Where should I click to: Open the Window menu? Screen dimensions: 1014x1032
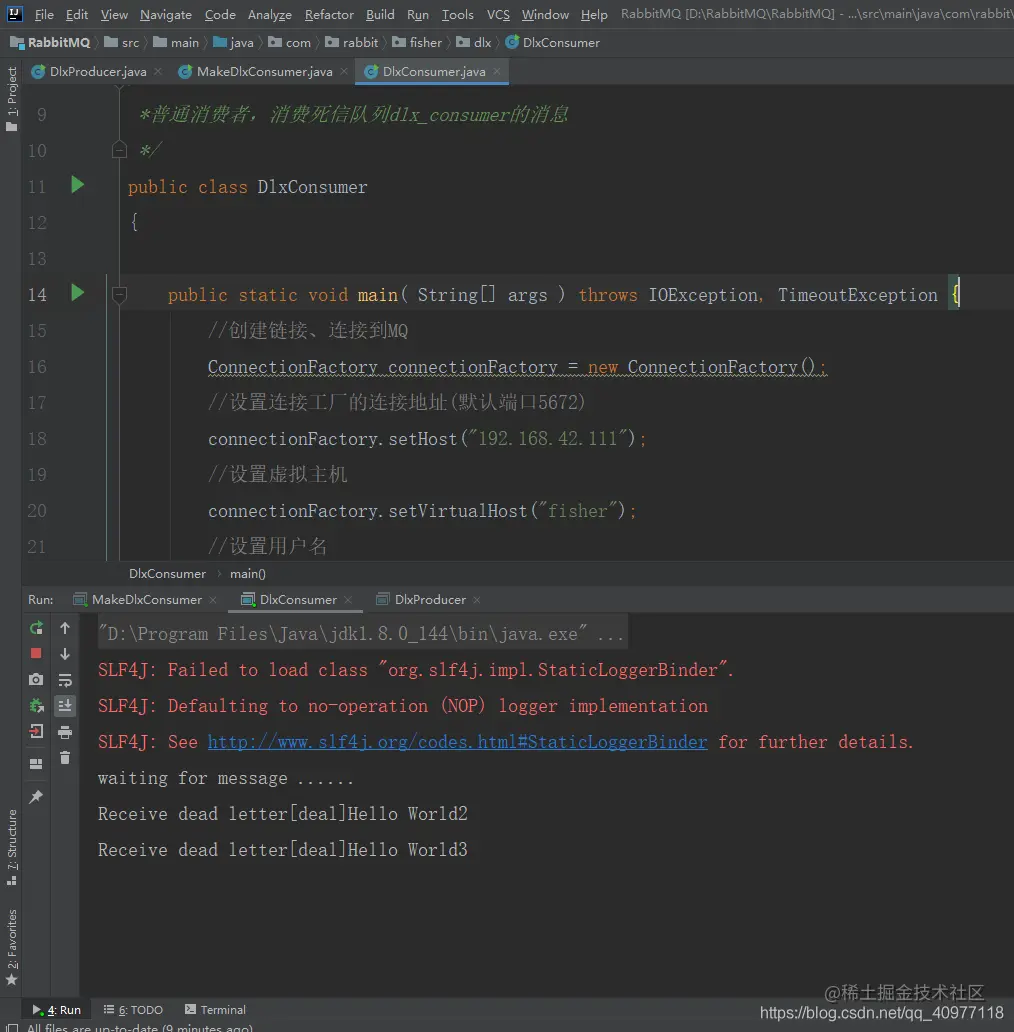click(545, 14)
